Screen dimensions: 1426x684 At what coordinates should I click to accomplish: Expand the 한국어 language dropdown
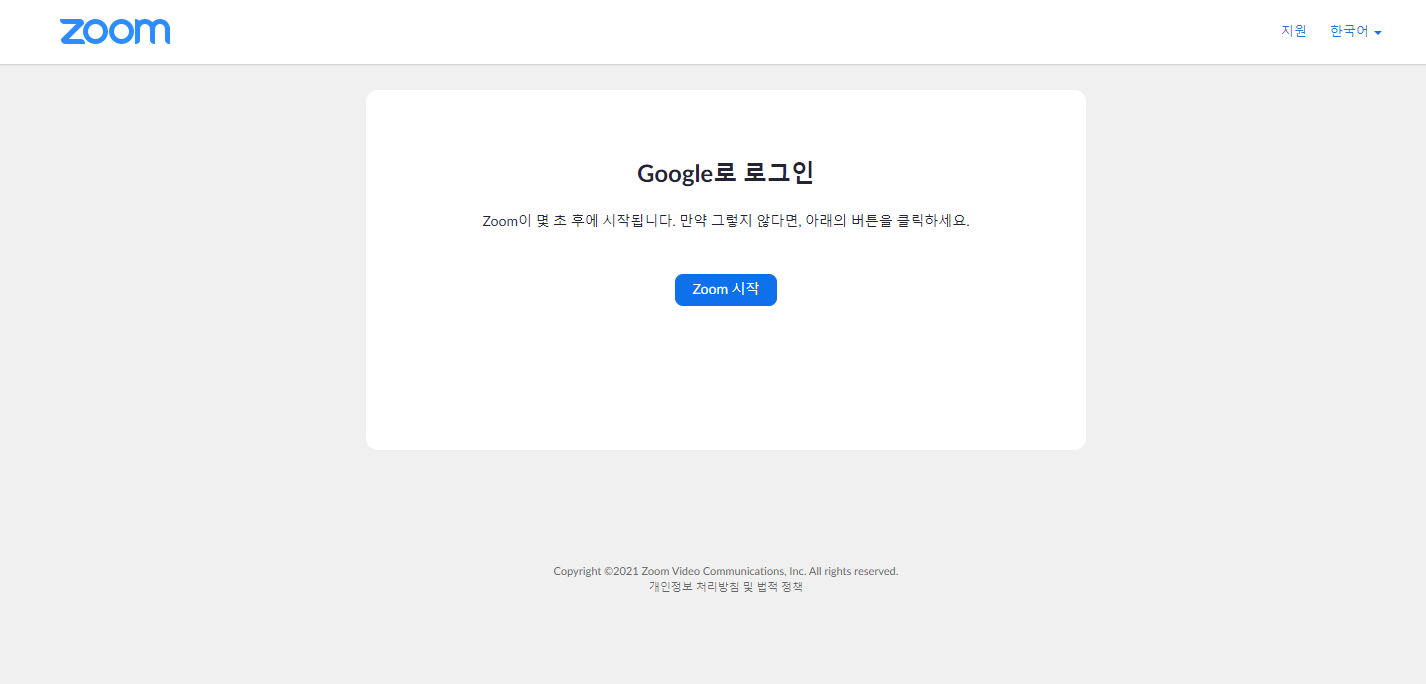click(1356, 32)
